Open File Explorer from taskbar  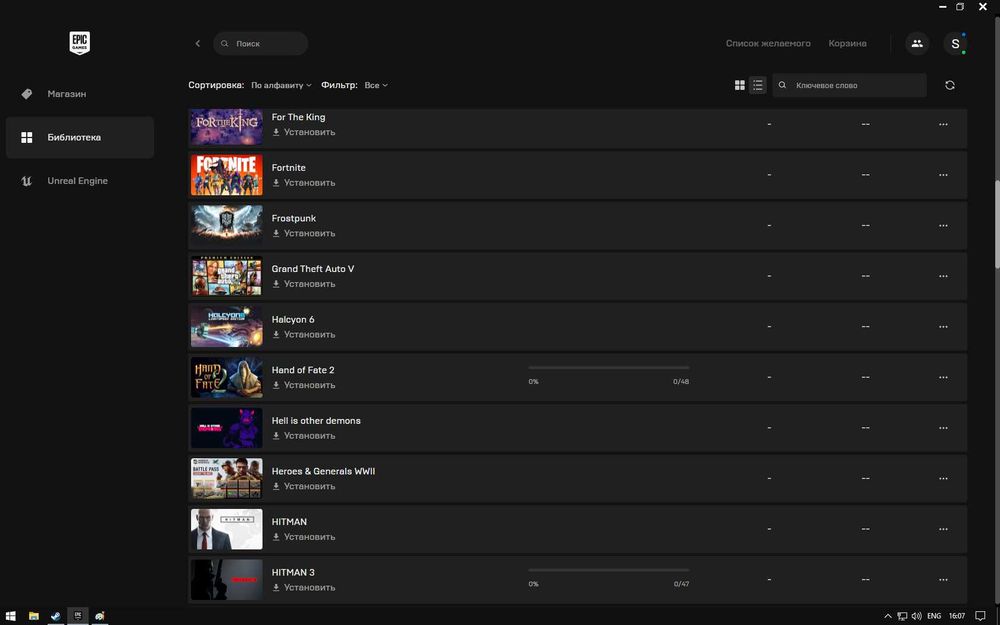33,616
